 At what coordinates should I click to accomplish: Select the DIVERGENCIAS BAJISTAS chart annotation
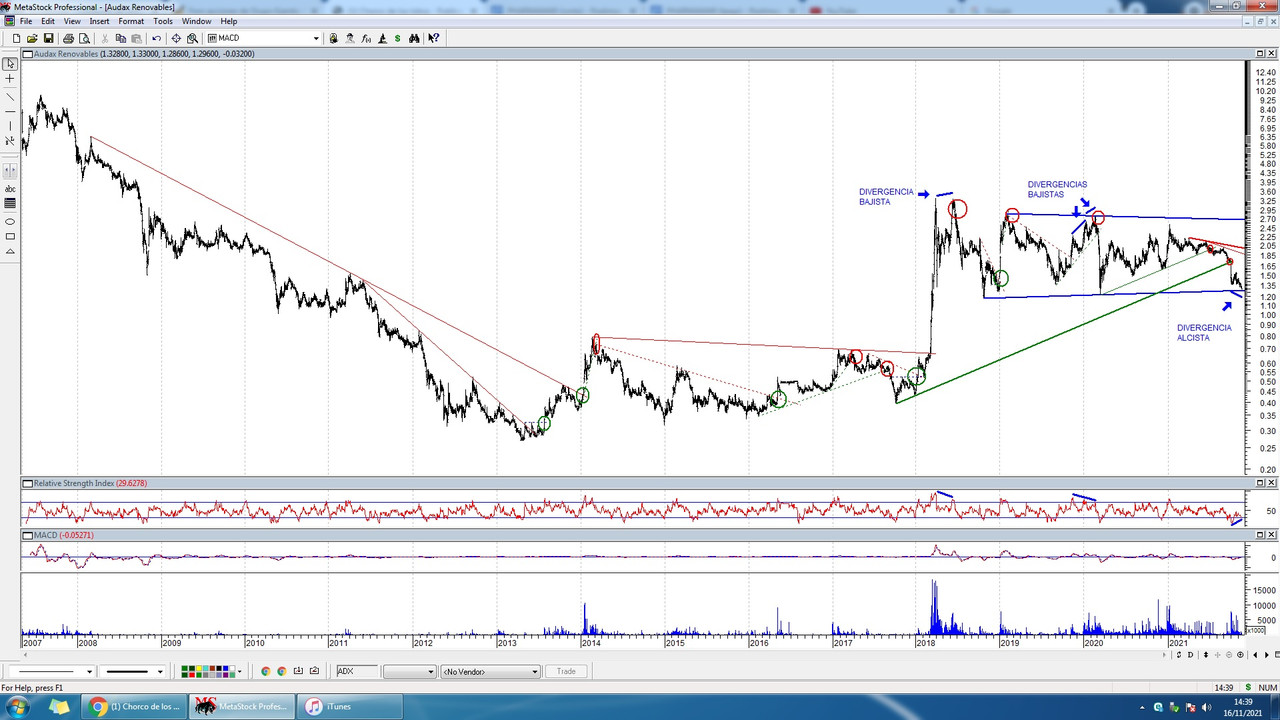(x=1057, y=189)
